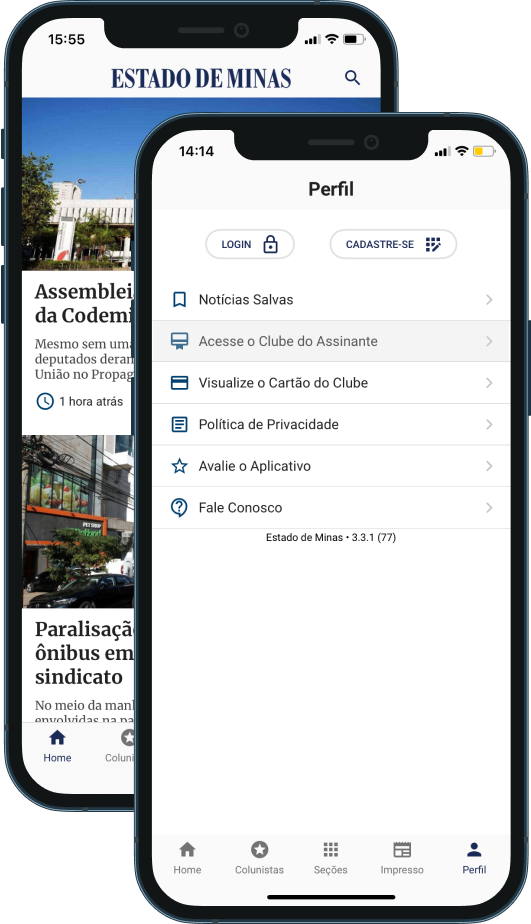The width and height of the screenshot is (531, 924).
Task: Tap the Estado de Minas logo header
Action: (201, 78)
